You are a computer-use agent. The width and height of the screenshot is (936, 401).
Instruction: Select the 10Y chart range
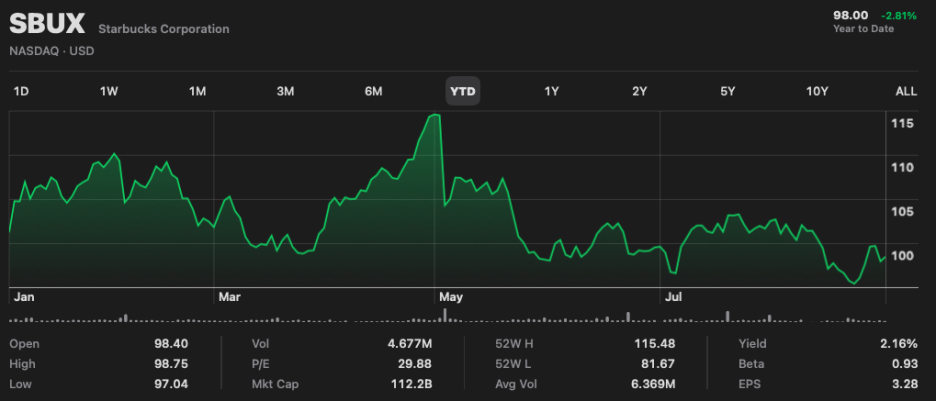tap(817, 91)
